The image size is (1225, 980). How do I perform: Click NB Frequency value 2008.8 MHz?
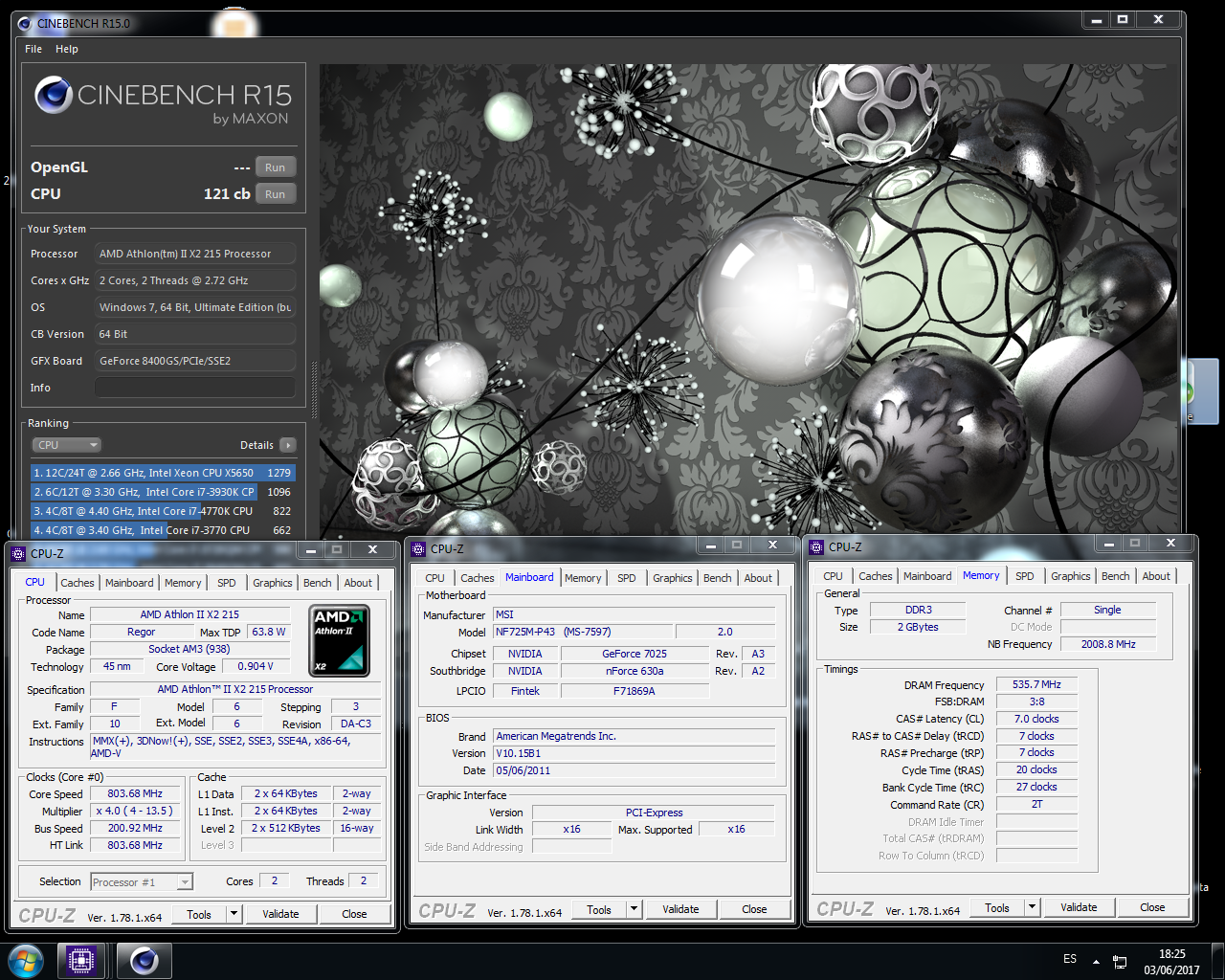[1108, 644]
